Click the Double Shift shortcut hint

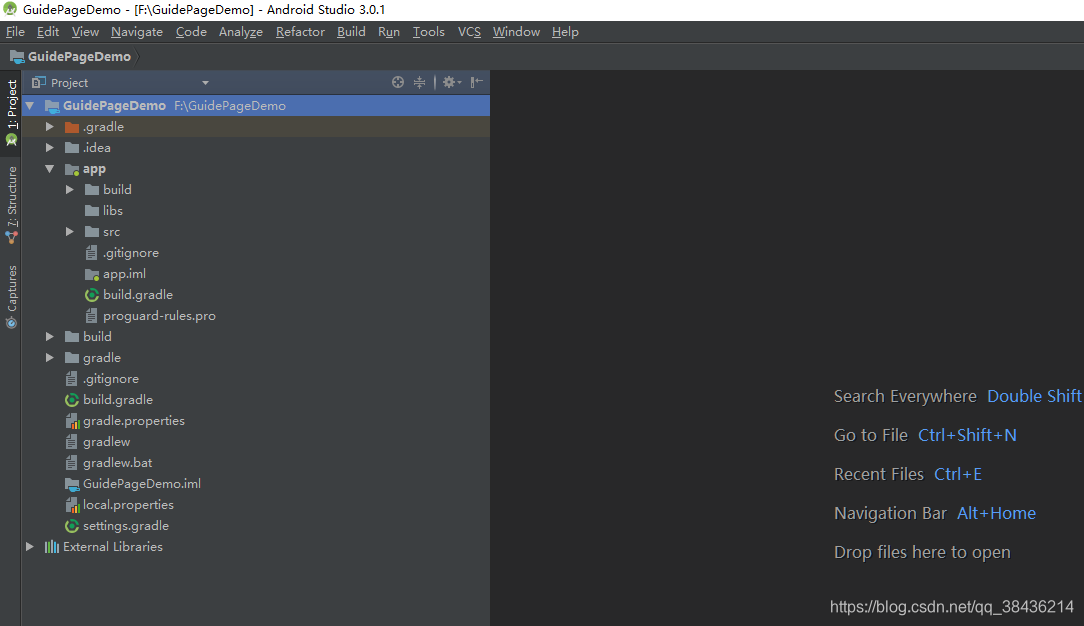[1034, 397]
